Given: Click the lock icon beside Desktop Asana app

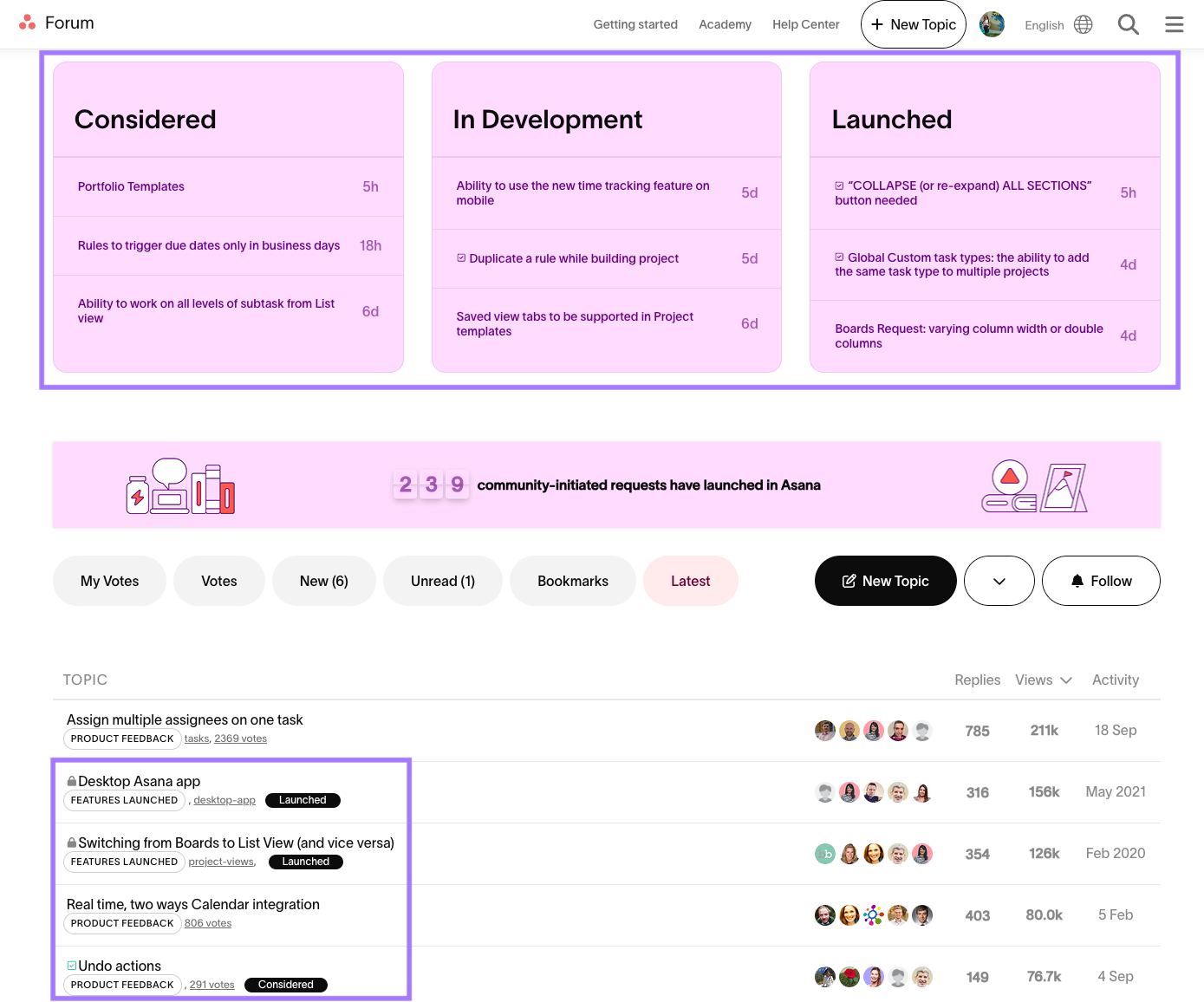Looking at the screenshot, I should pos(72,781).
